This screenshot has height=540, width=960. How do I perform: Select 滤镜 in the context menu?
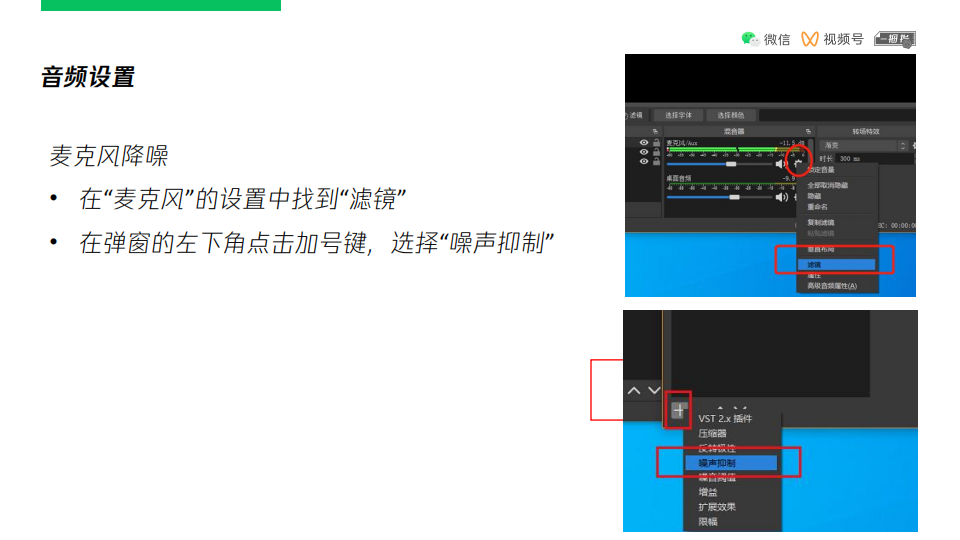836,264
